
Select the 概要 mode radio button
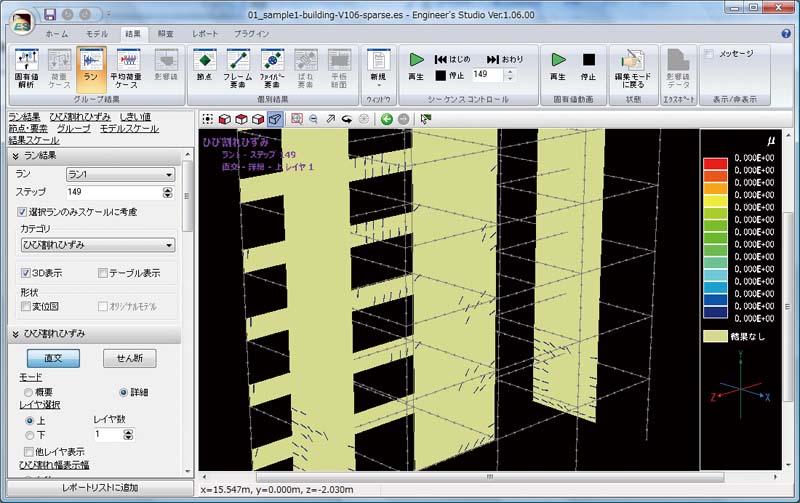pos(28,392)
